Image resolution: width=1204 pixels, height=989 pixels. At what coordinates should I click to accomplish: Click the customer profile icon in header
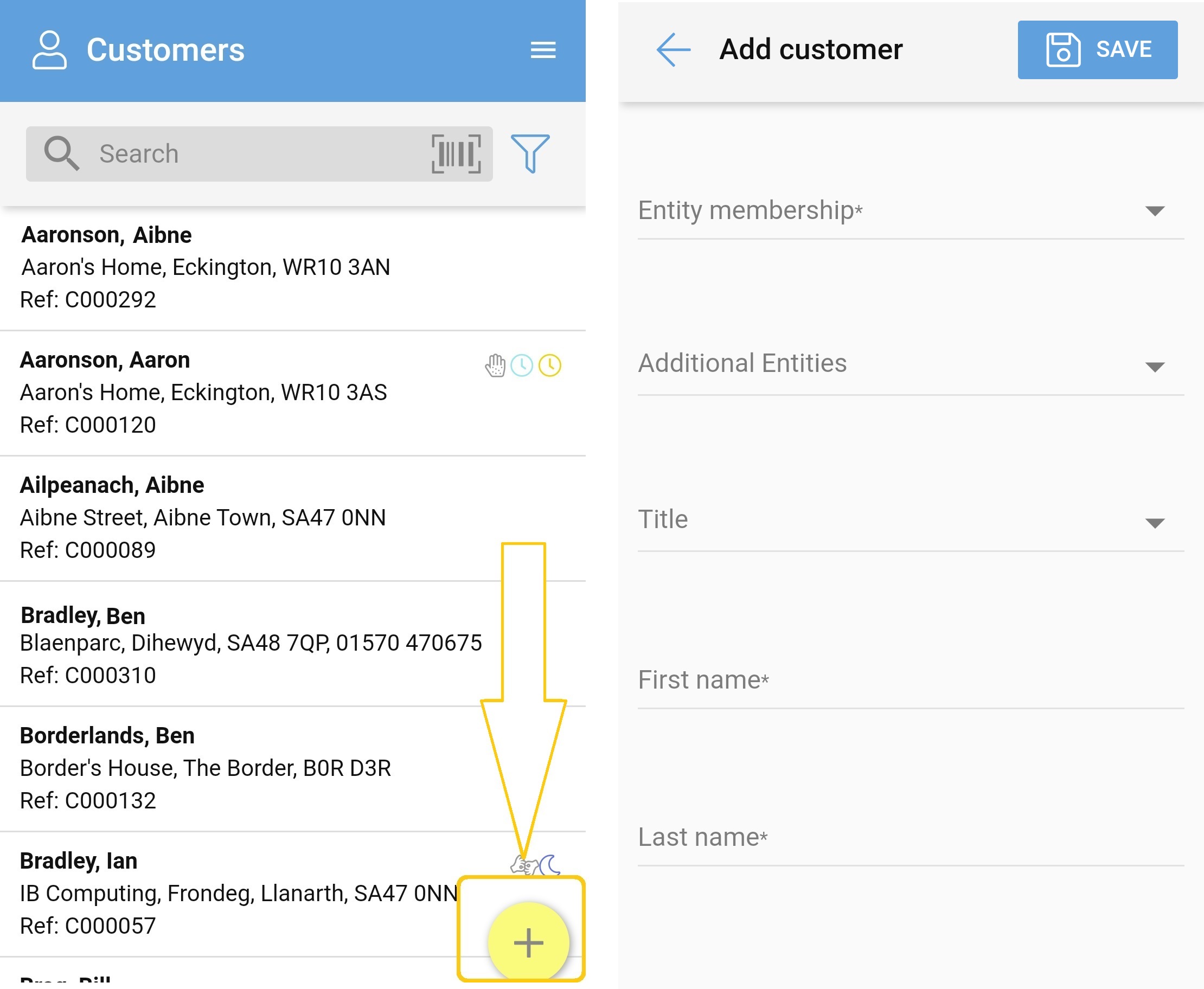click(x=49, y=50)
